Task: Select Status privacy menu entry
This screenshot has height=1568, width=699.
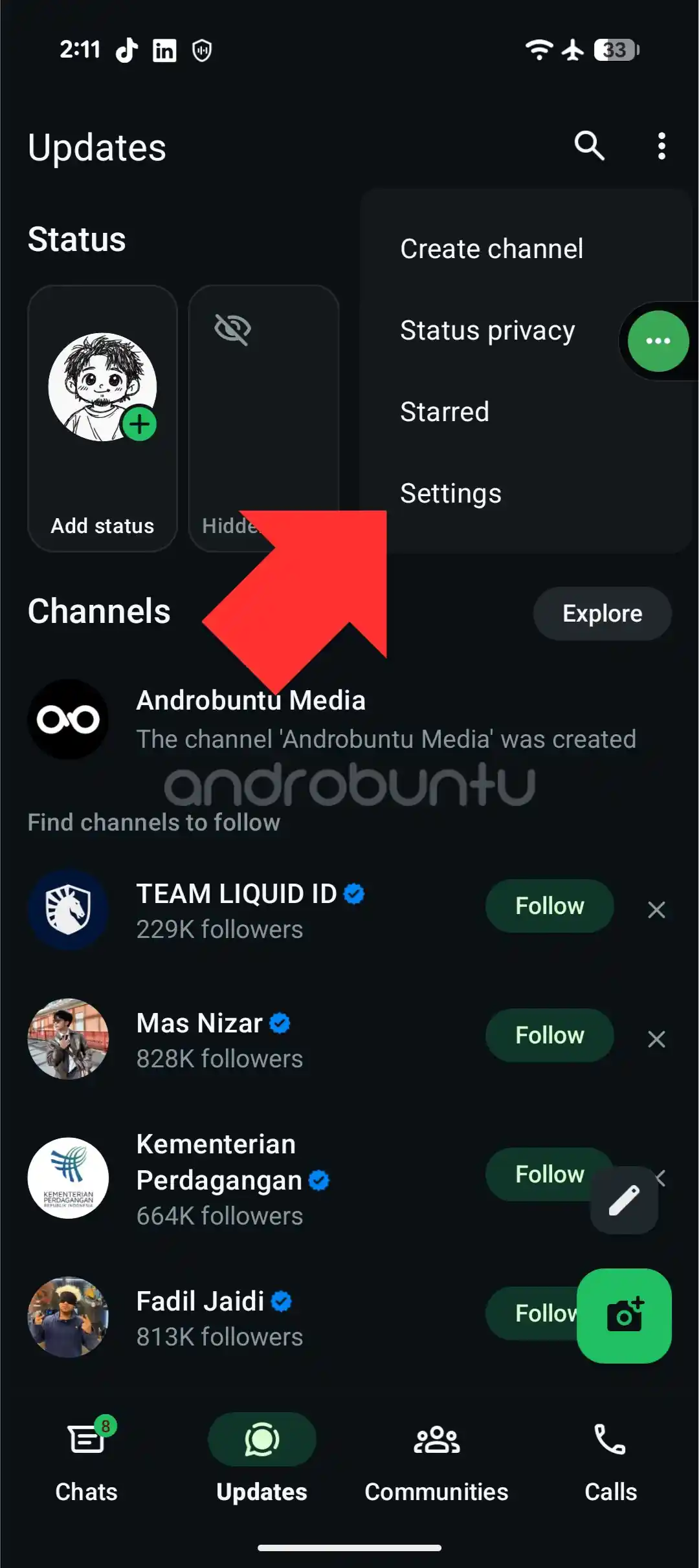Action: click(487, 331)
